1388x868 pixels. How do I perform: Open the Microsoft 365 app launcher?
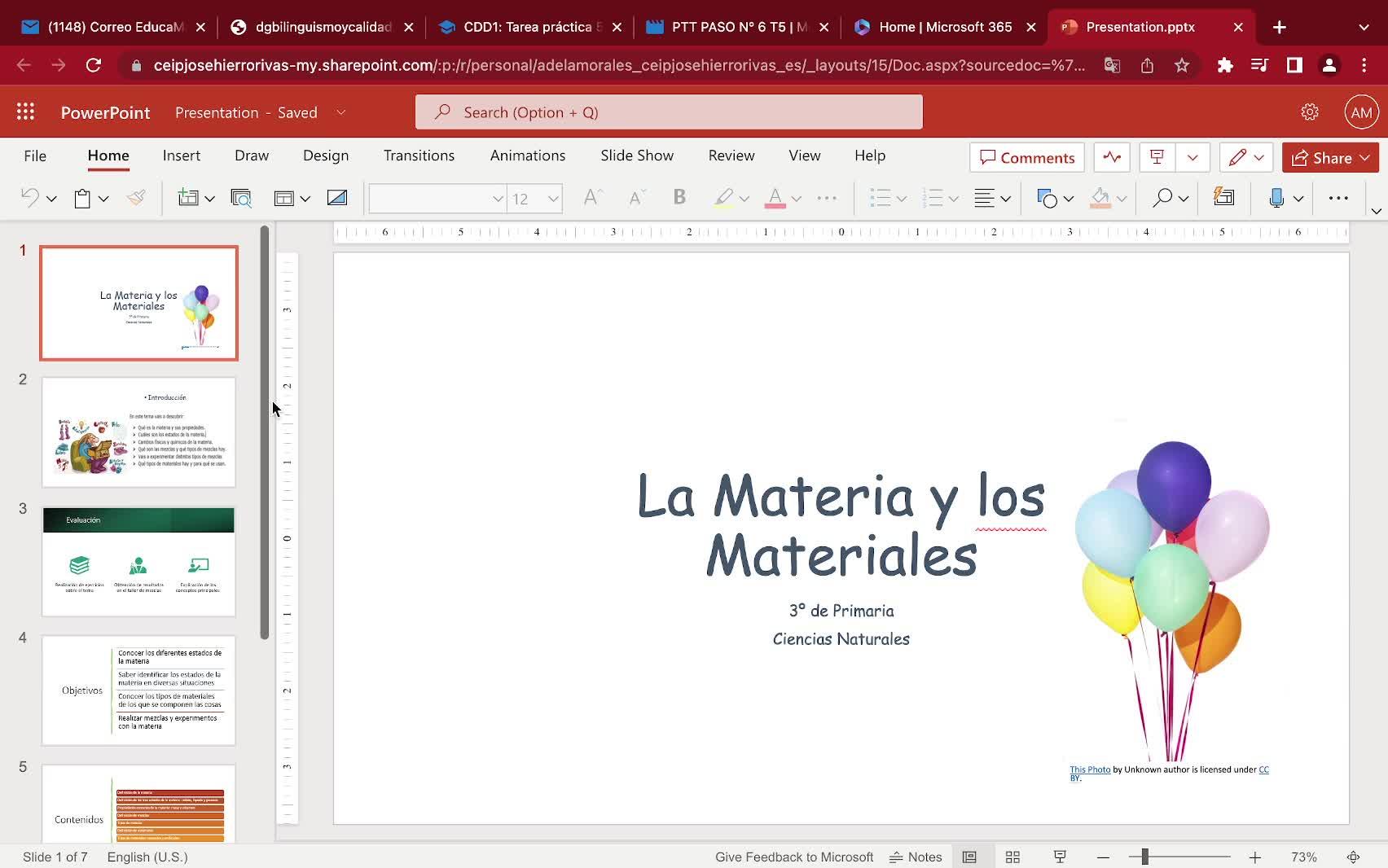click(x=25, y=112)
